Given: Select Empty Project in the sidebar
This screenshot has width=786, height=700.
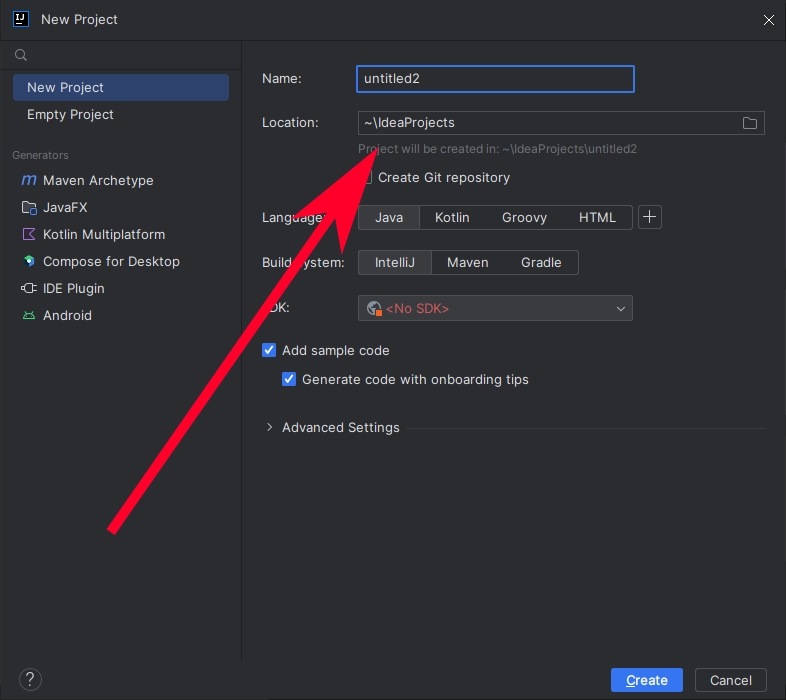Looking at the screenshot, I should (70, 115).
